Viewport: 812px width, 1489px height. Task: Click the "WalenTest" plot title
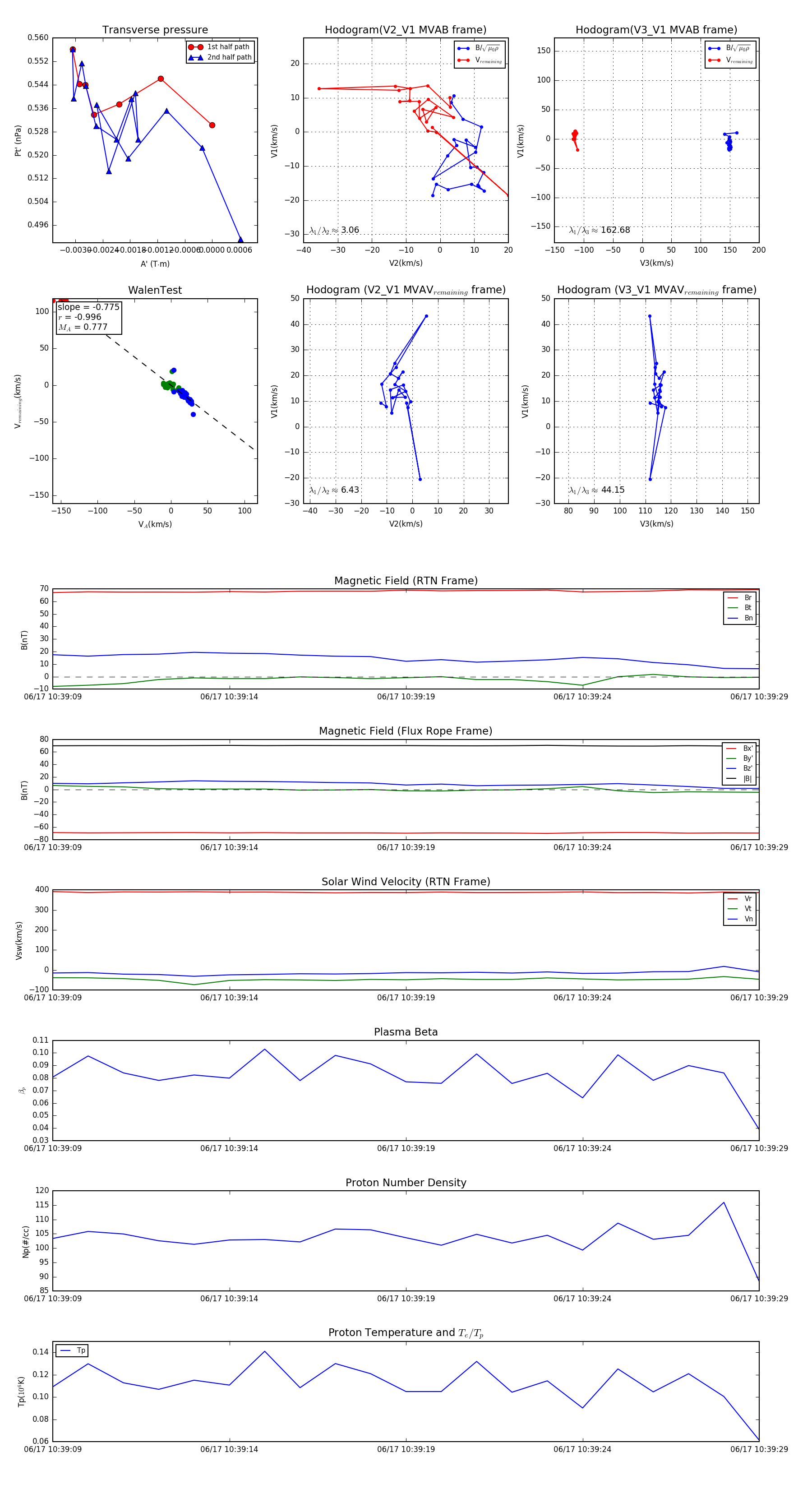click(155, 290)
